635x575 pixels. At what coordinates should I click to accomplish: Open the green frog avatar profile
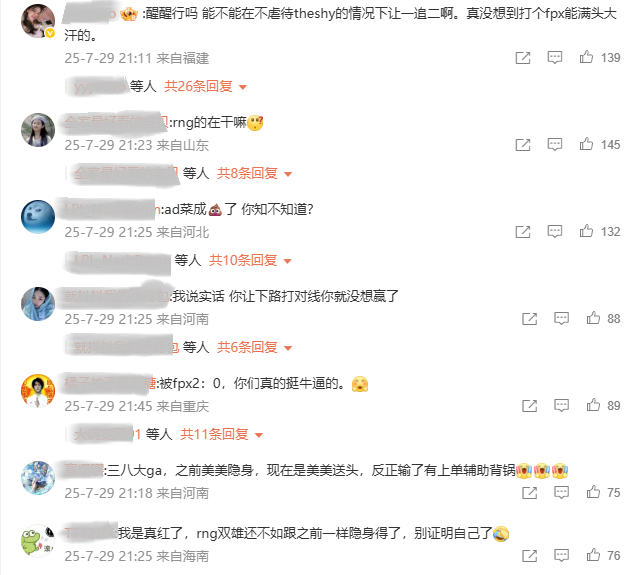point(38,541)
